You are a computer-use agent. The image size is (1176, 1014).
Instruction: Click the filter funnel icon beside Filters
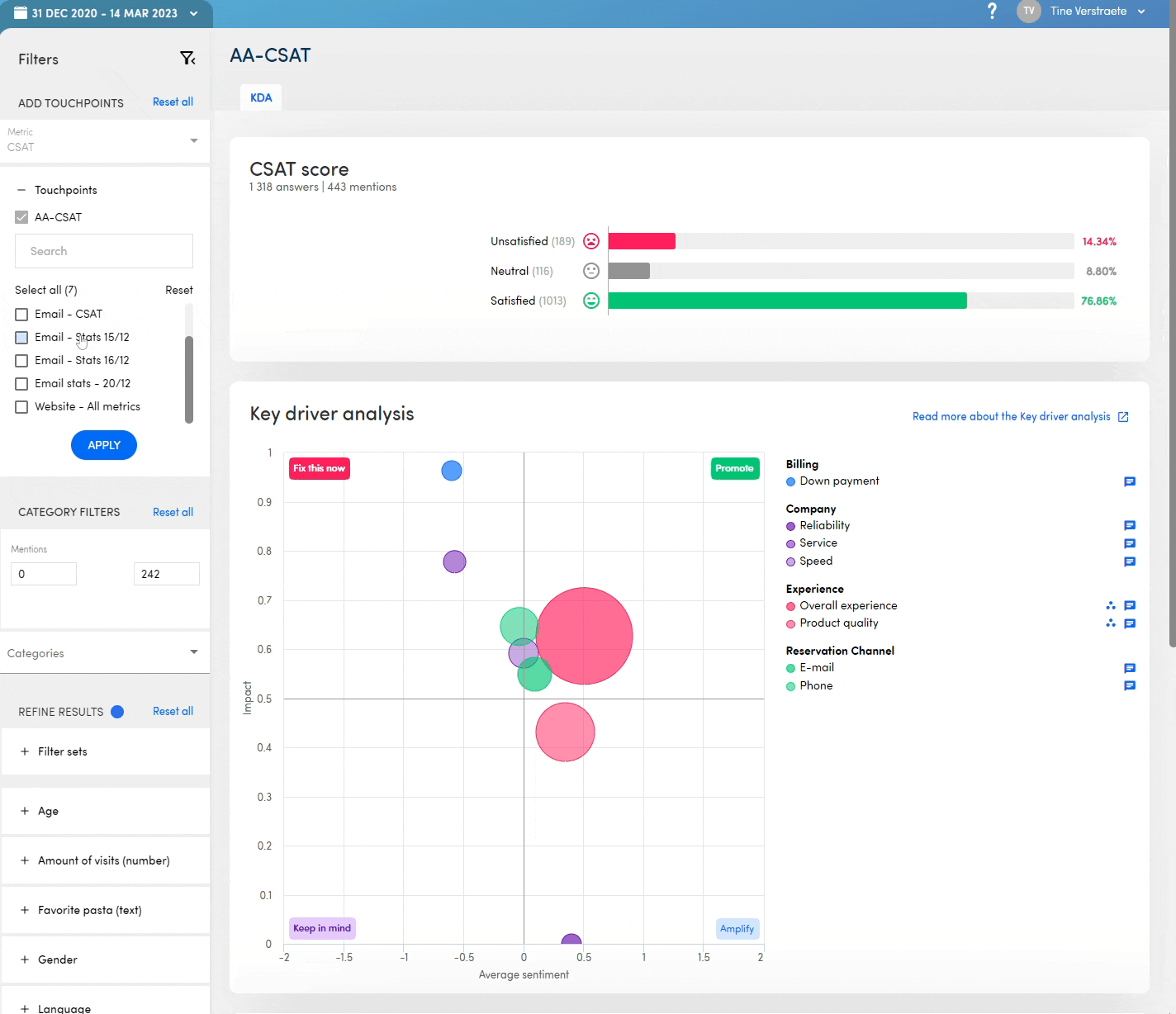click(x=187, y=59)
